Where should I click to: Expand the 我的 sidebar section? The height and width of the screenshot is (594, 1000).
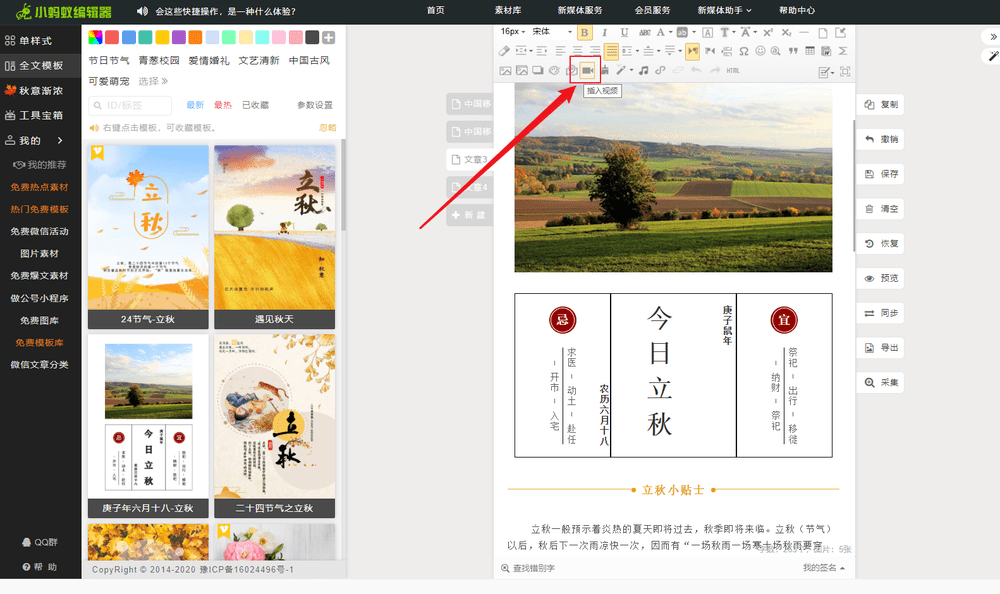(x=35, y=140)
